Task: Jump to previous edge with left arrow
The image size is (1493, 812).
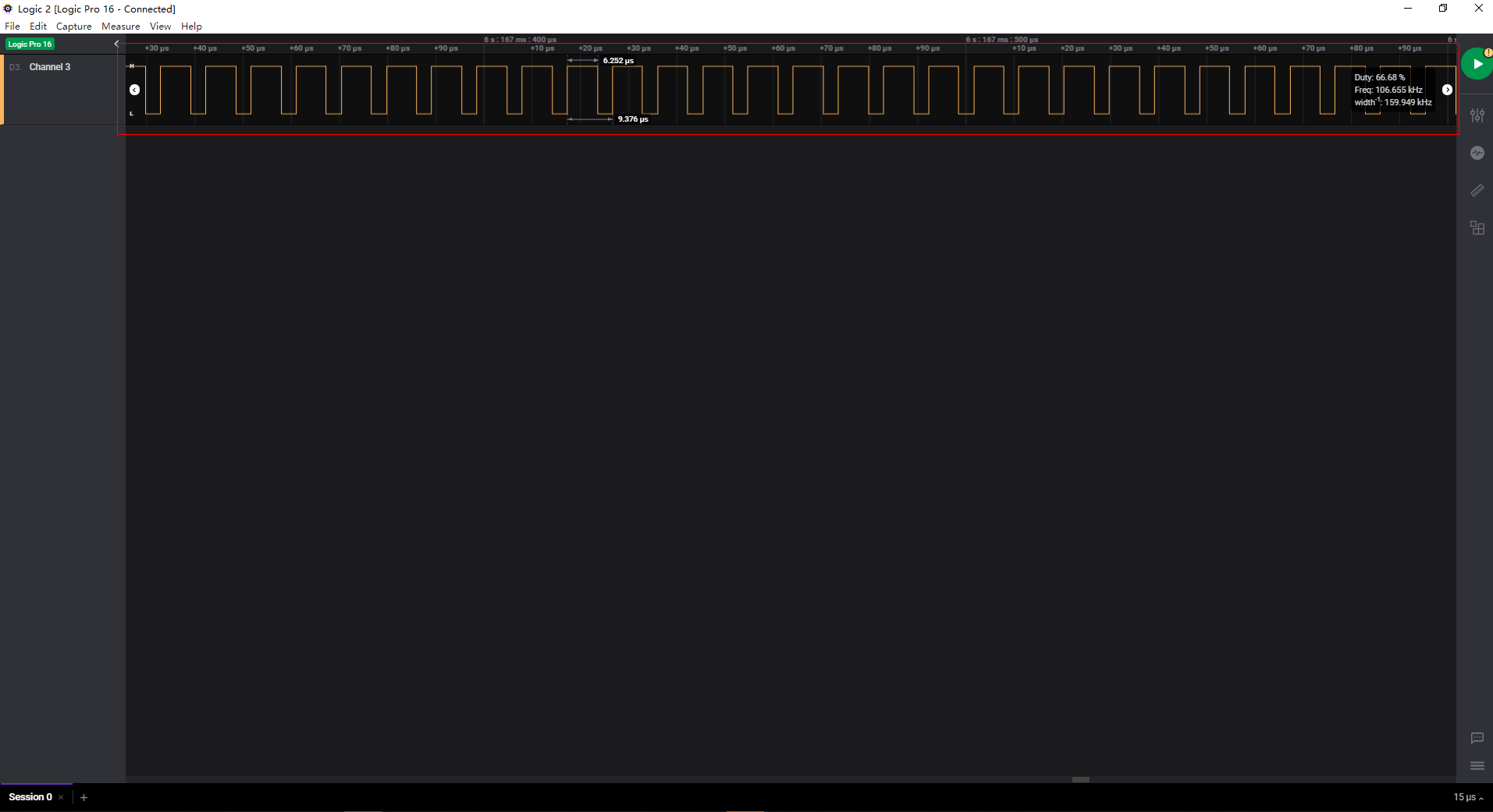Action: tap(134, 90)
